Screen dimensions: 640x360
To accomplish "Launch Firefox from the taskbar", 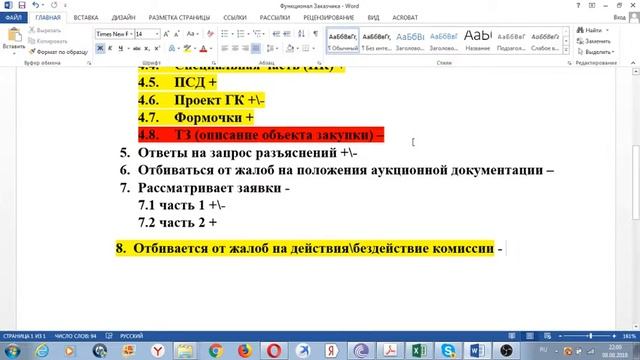I will click(x=244, y=351).
